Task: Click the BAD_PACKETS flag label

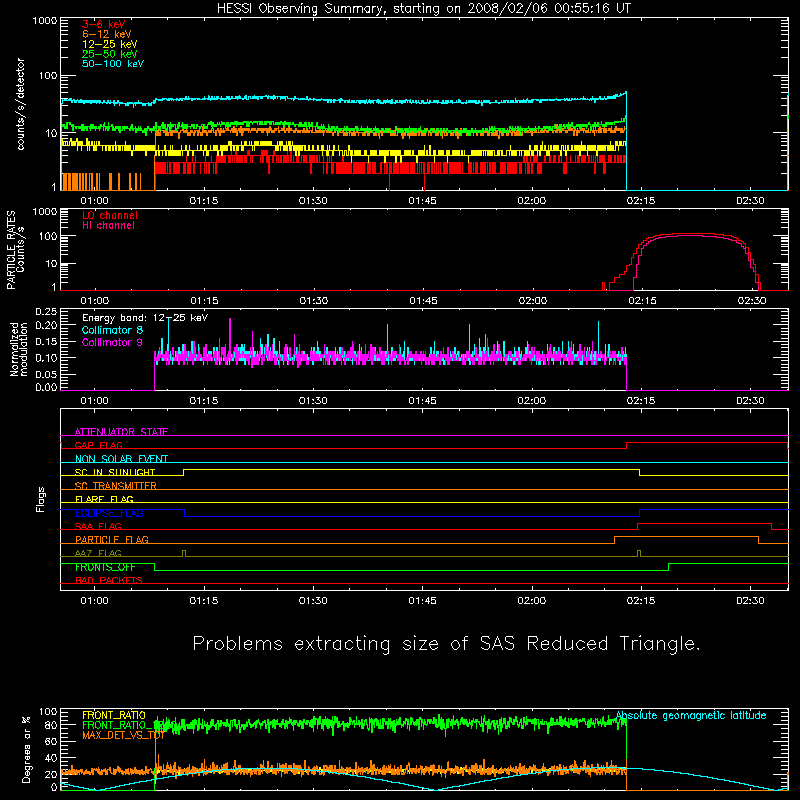Action: click(109, 580)
